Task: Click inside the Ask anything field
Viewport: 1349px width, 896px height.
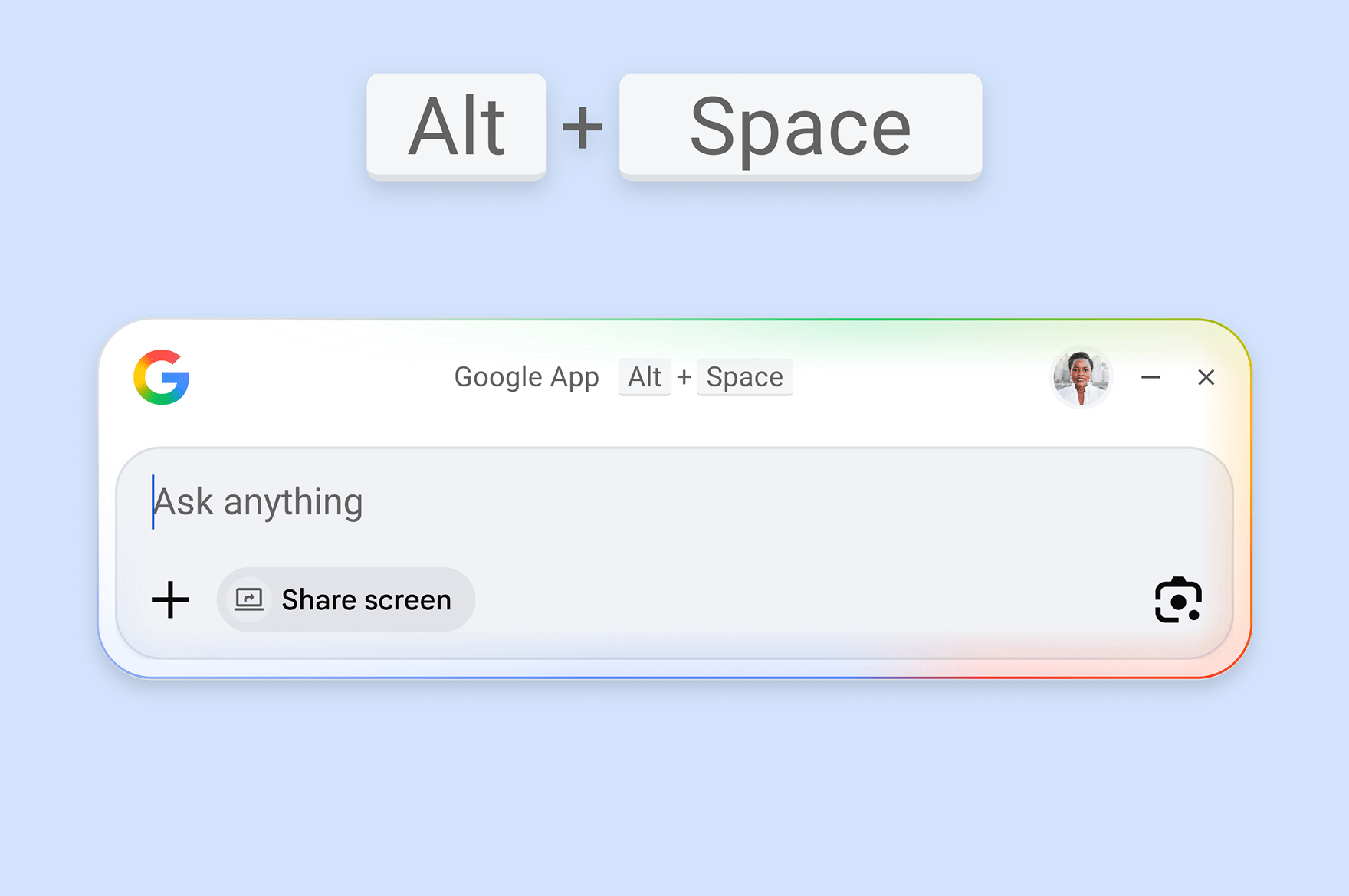Action: pos(460,502)
